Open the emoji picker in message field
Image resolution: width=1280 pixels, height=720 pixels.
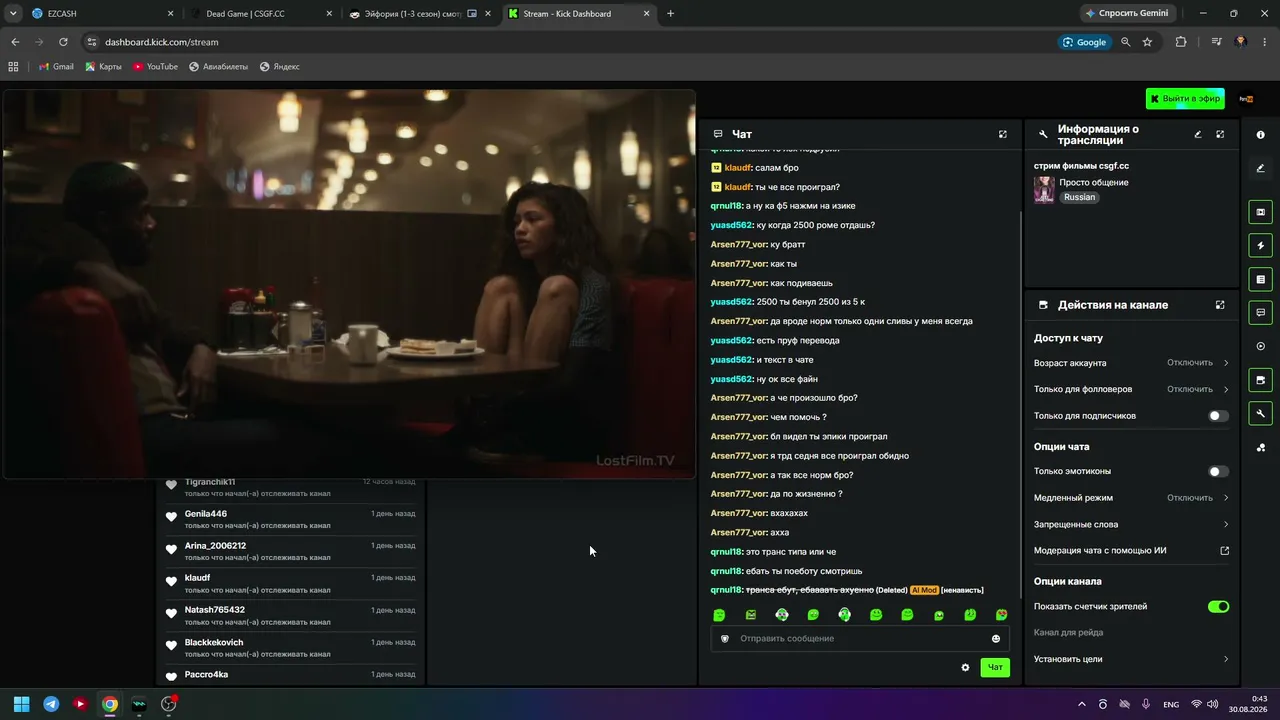click(x=996, y=639)
